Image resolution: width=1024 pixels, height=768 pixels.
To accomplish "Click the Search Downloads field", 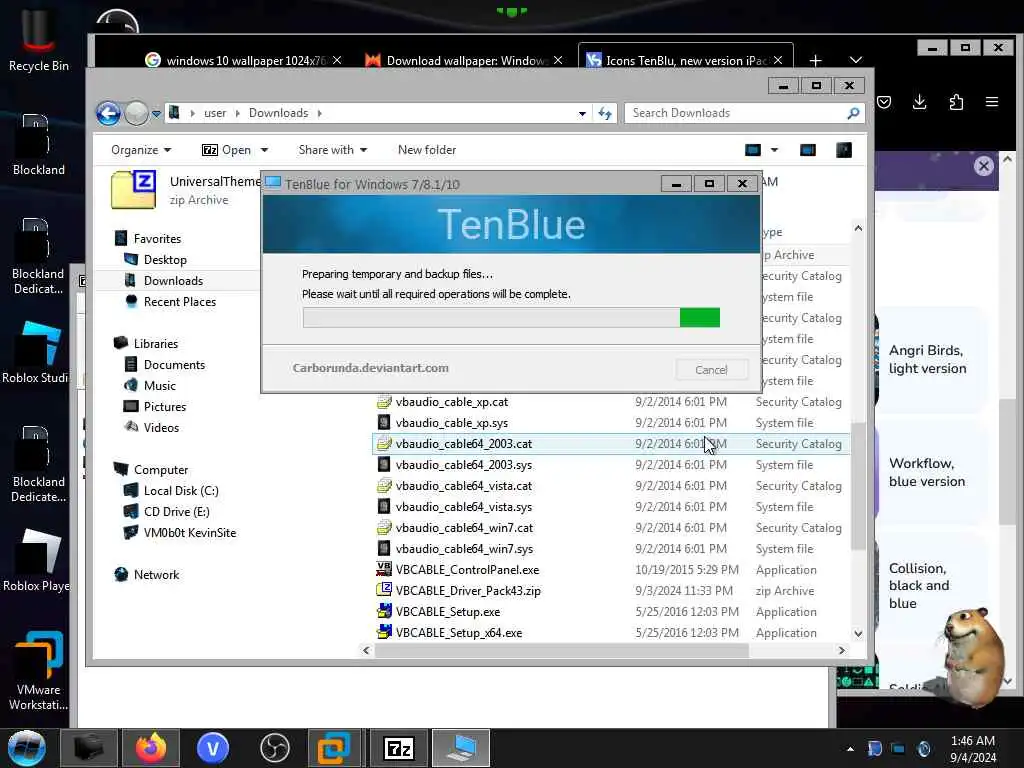I will pos(744,113).
